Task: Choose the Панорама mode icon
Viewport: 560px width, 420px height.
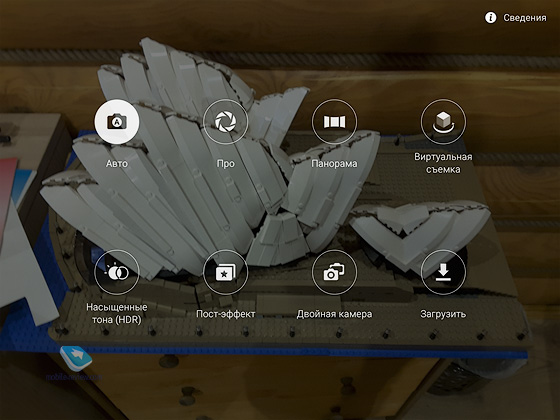Action: (334, 122)
